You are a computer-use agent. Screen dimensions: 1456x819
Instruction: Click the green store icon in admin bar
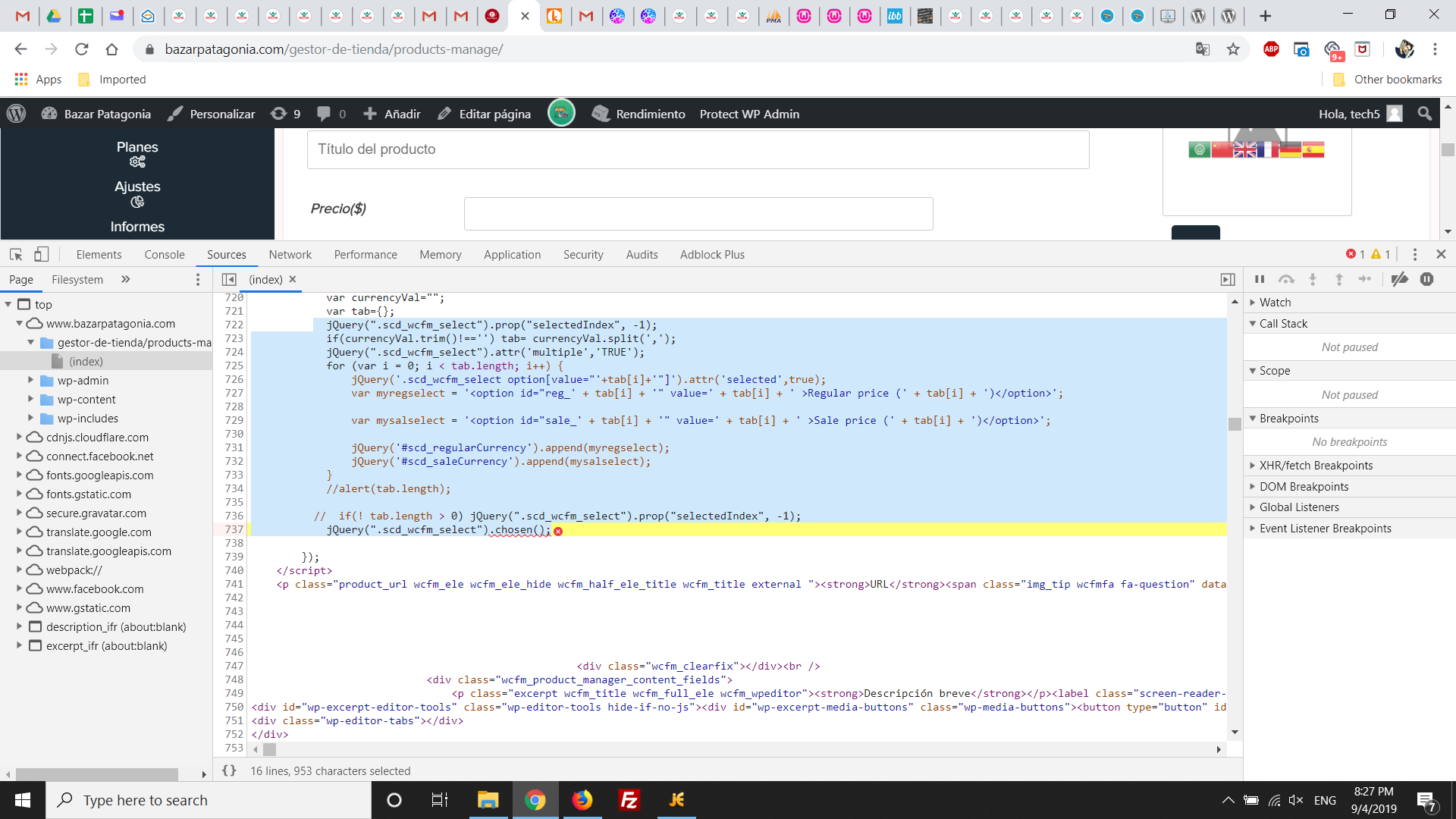tap(561, 113)
